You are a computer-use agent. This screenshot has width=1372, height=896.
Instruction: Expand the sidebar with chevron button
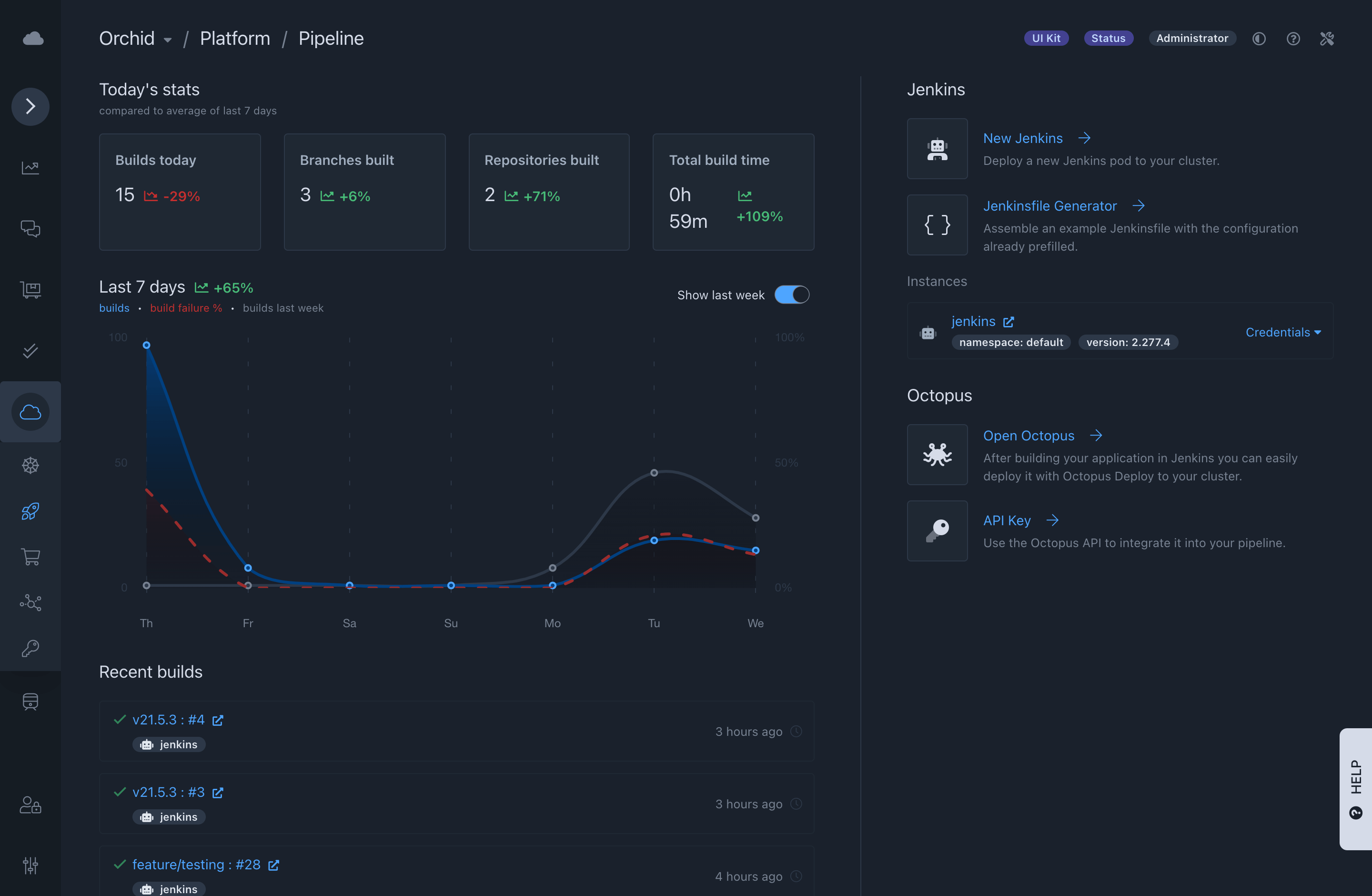(x=30, y=106)
